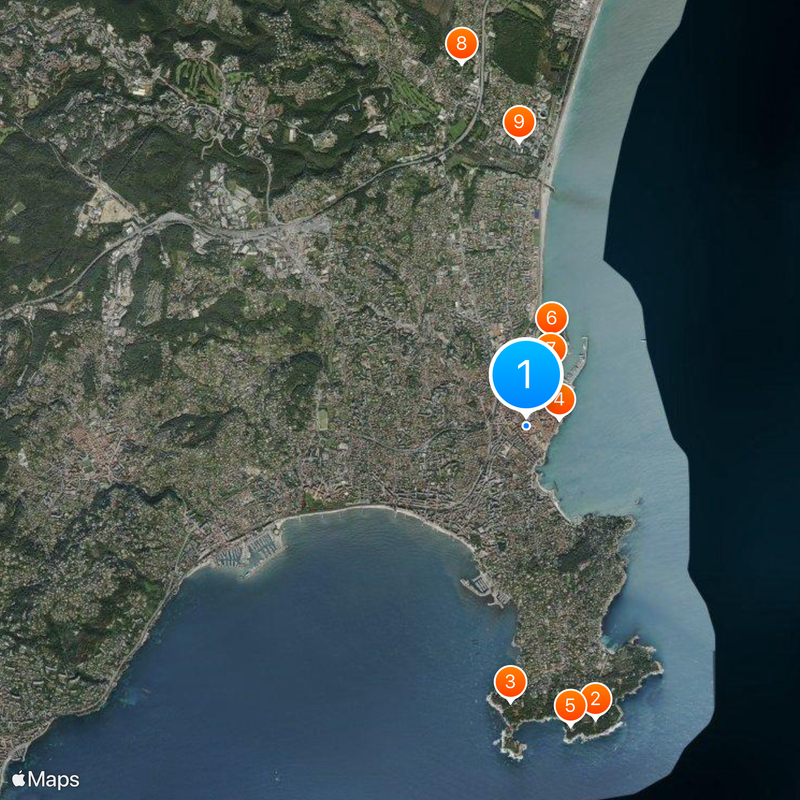
Task: Select pin 3 on the western peninsula
Action: pyautogui.click(x=510, y=683)
